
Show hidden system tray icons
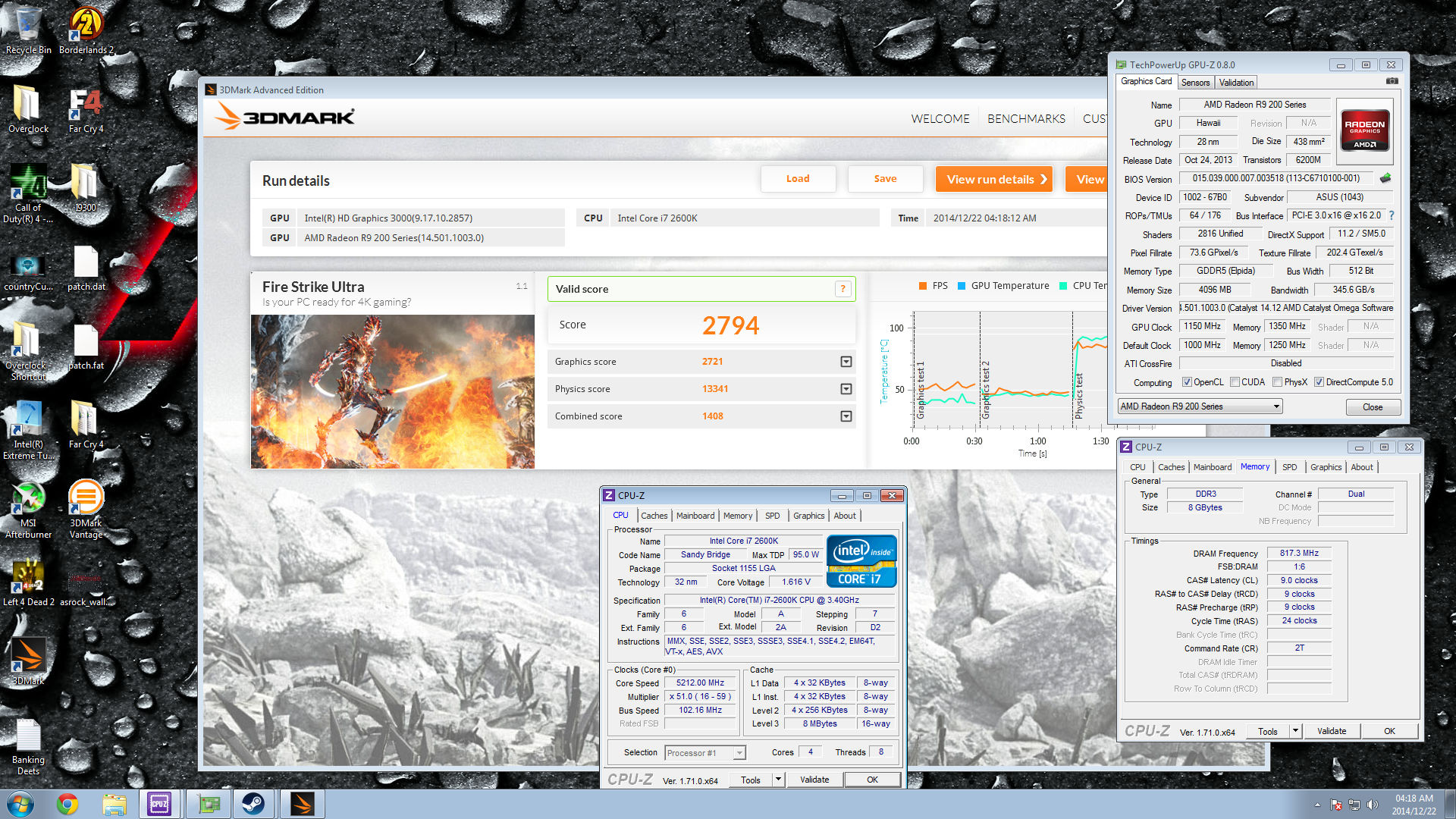pos(1317,805)
